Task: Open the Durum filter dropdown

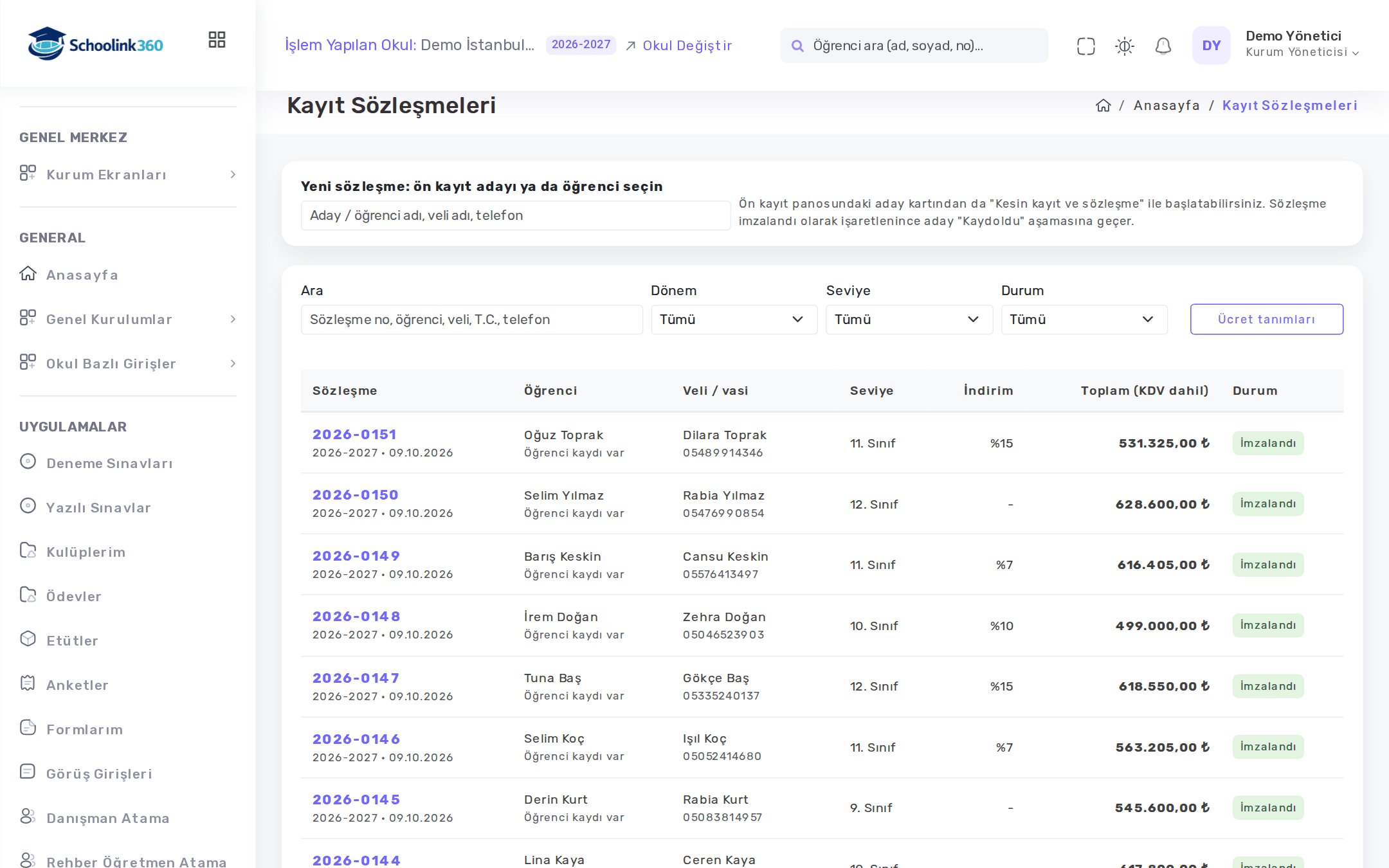Action: coord(1084,320)
